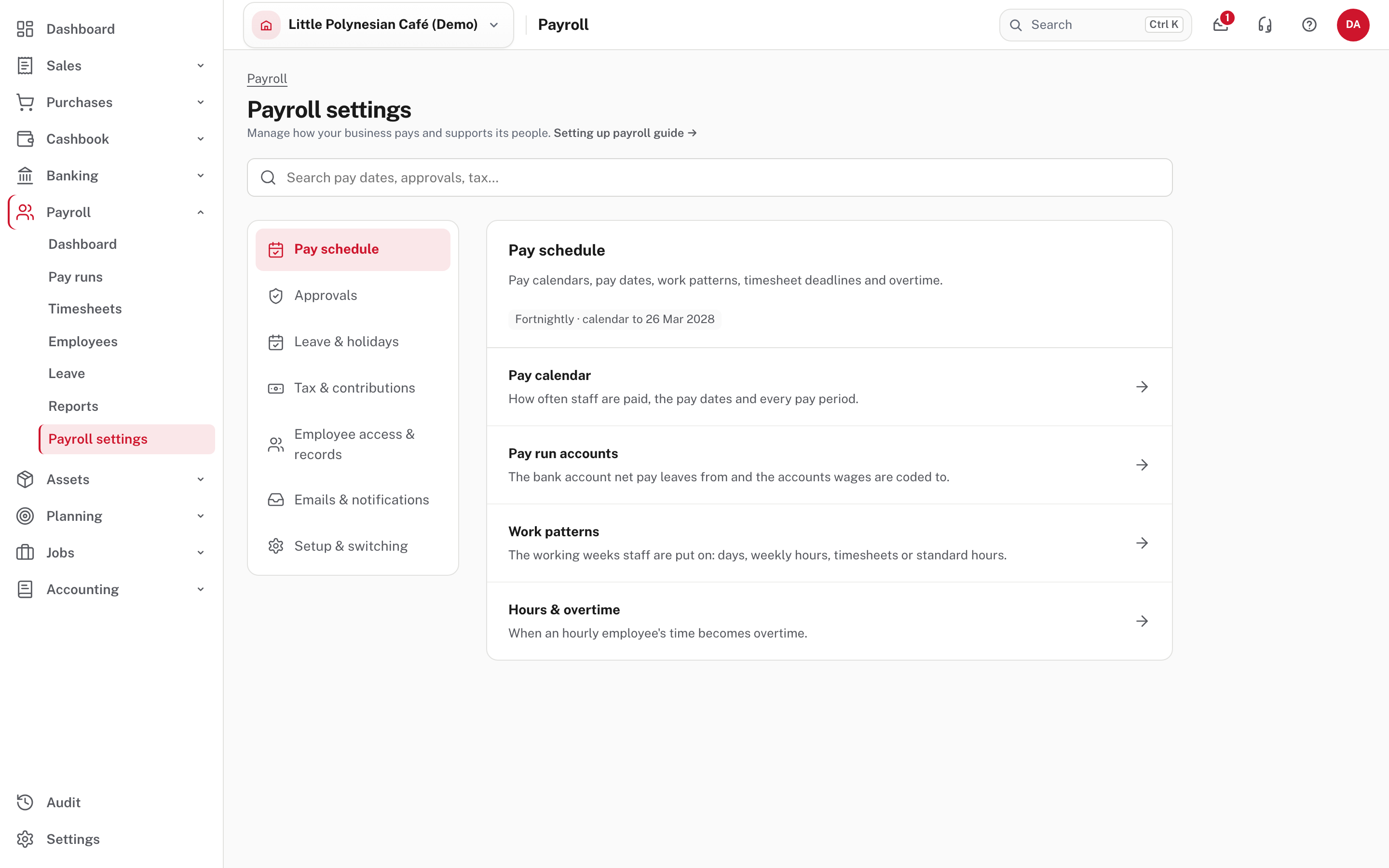Click the Emails & notifications inbox icon
Viewport: 1389px width, 868px height.
click(x=275, y=500)
